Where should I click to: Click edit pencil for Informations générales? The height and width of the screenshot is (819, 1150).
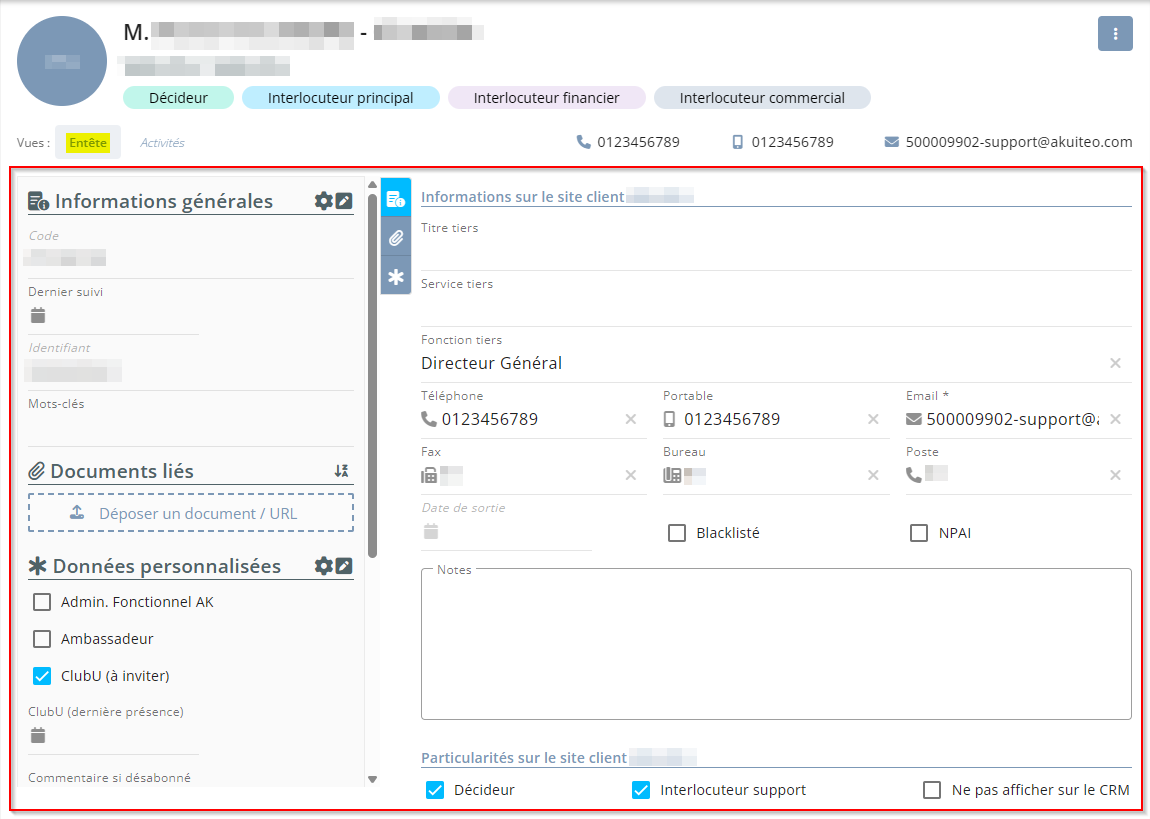(344, 201)
